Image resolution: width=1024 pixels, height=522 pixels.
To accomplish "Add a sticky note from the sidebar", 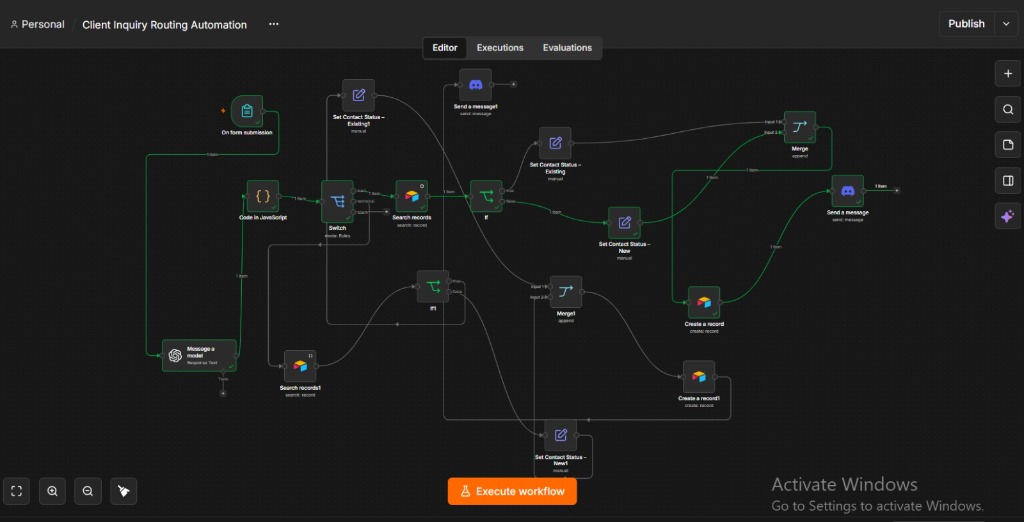I will pyautogui.click(x=1007, y=144).
